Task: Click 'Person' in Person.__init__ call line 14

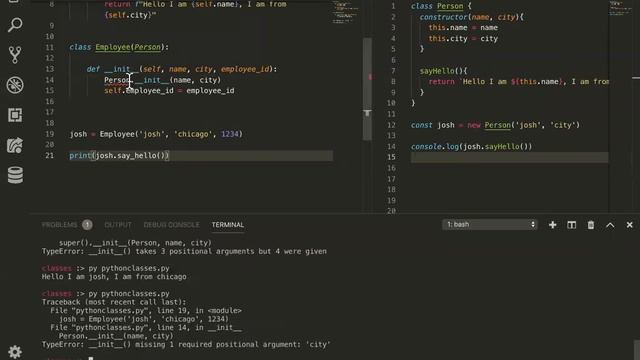Action: 117,80
